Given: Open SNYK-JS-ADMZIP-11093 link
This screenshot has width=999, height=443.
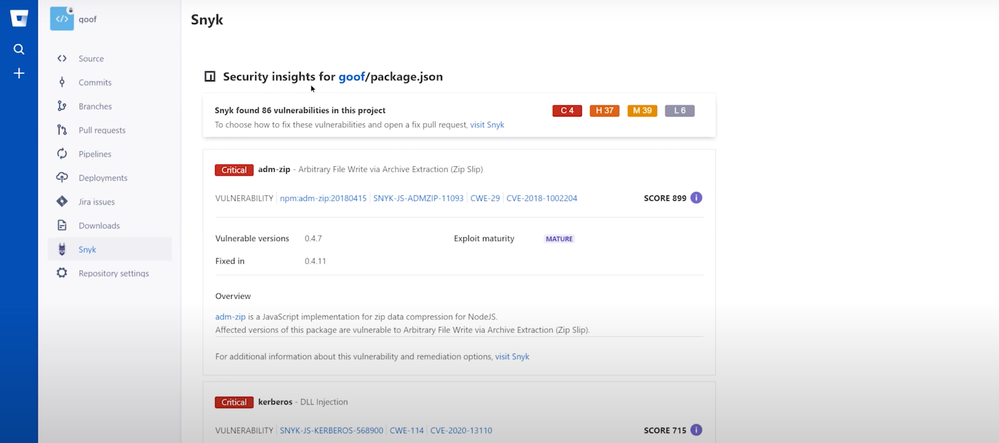Looking at the screenshot, I should tap(418, 198).
